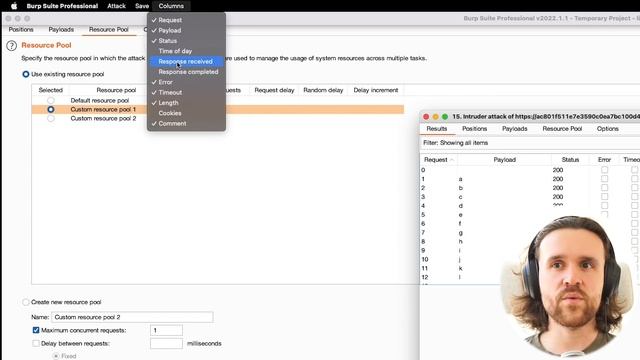Image resolution: width=640 pixels, height=360 pixels.
Task: Click the Random delay column header
Action: 323,90
